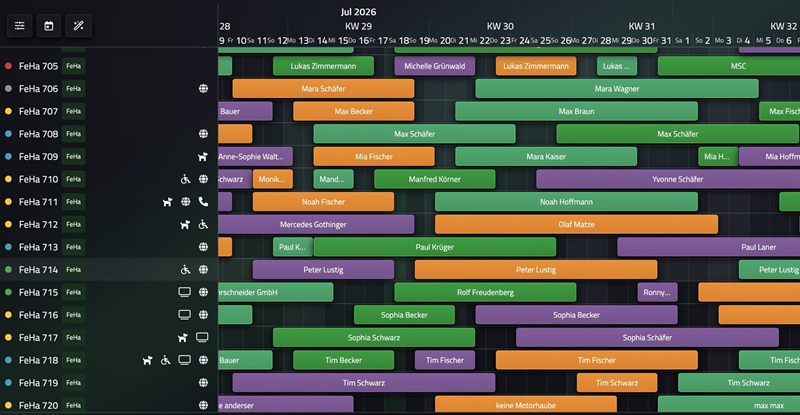Viewport: 800px width, 415px height.
Task: Open the Rolf Freudenberg booking
Action: (485, 293)
